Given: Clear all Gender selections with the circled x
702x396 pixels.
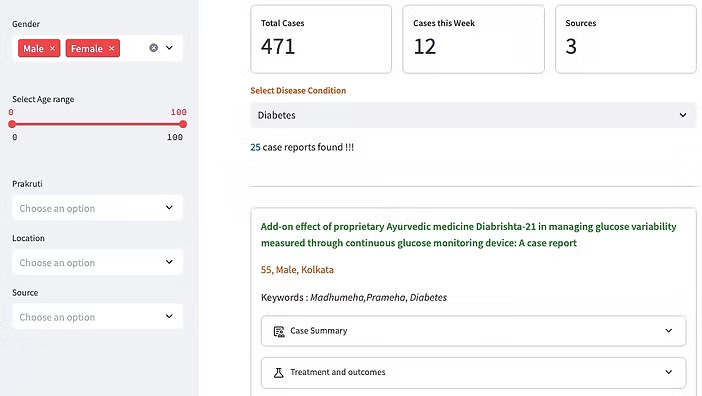Looking at the screenshot, I should click(154, 48).
